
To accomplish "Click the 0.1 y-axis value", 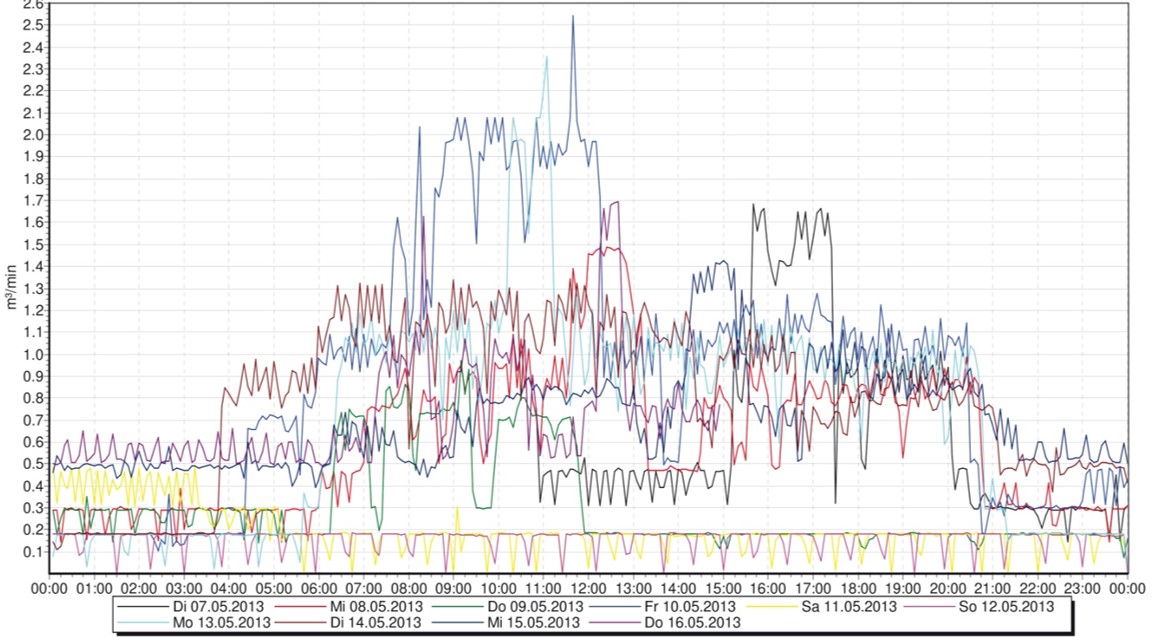I will tap(34, 552).
